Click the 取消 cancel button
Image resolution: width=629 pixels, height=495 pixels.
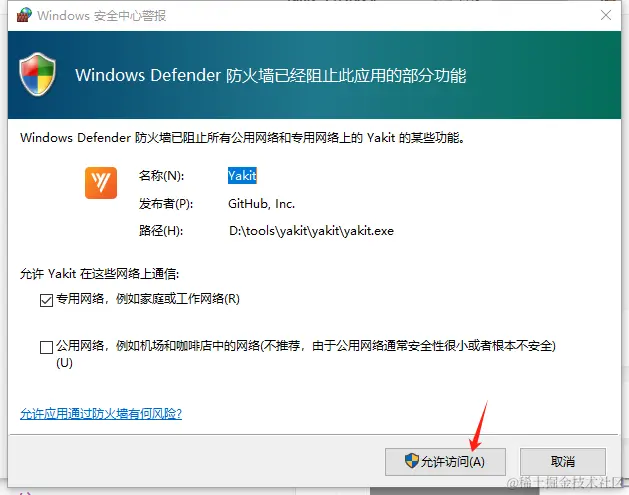pyautogui.click(x=563, y=462)
